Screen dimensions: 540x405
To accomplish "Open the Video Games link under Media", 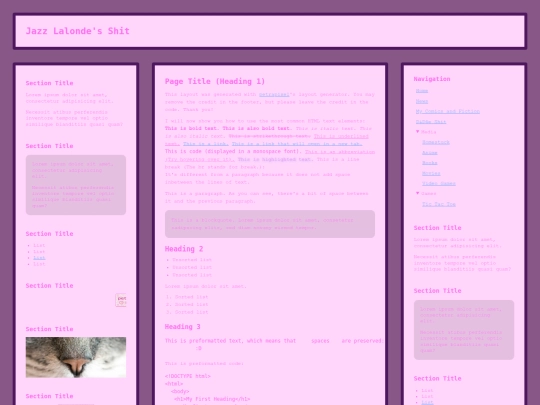I will coord(439,184).
